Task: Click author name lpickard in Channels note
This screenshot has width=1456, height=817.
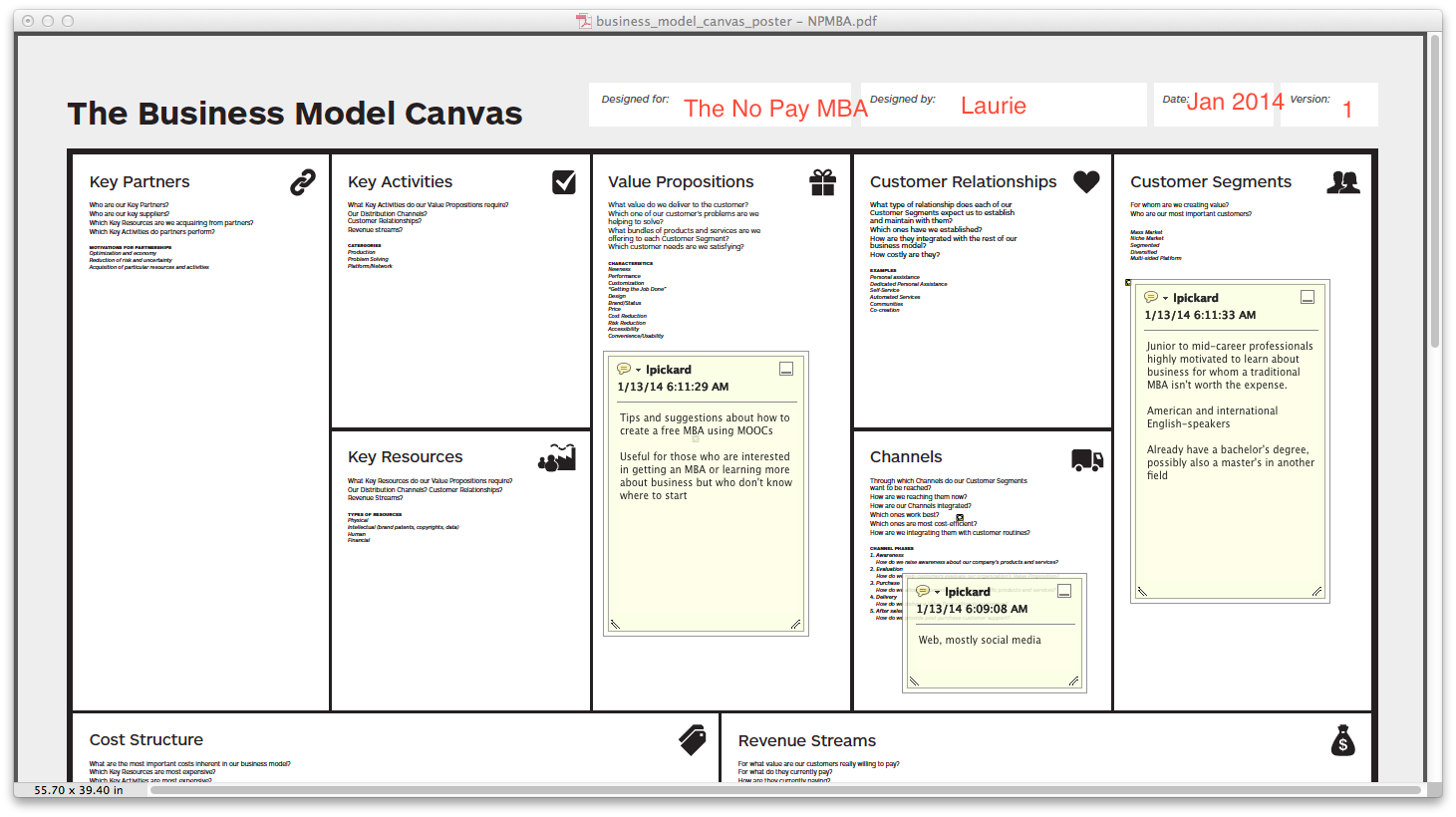Action: tap(968, 592)
